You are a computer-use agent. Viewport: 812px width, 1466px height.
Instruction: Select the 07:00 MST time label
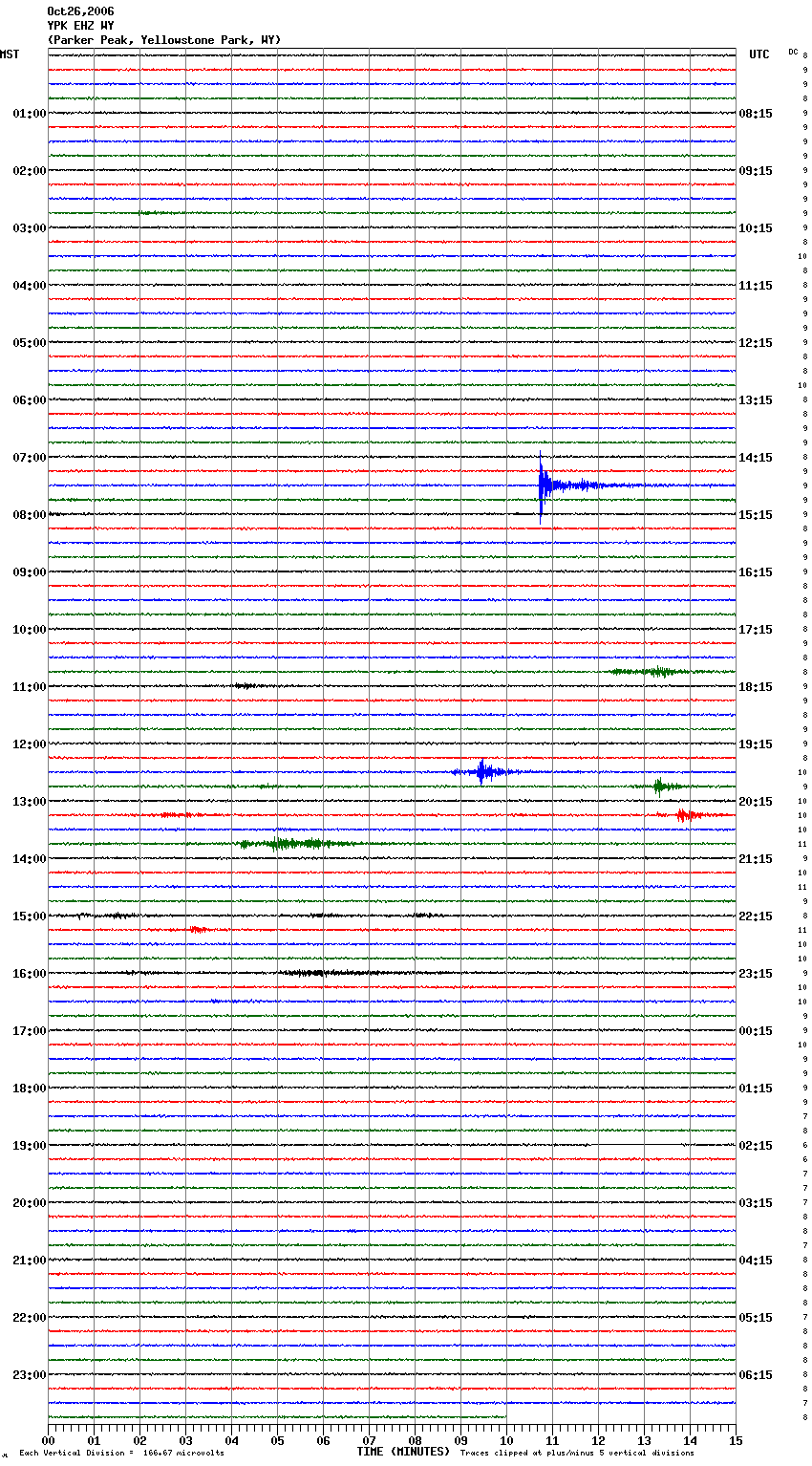pyautogui.click(x=30, y=458)
